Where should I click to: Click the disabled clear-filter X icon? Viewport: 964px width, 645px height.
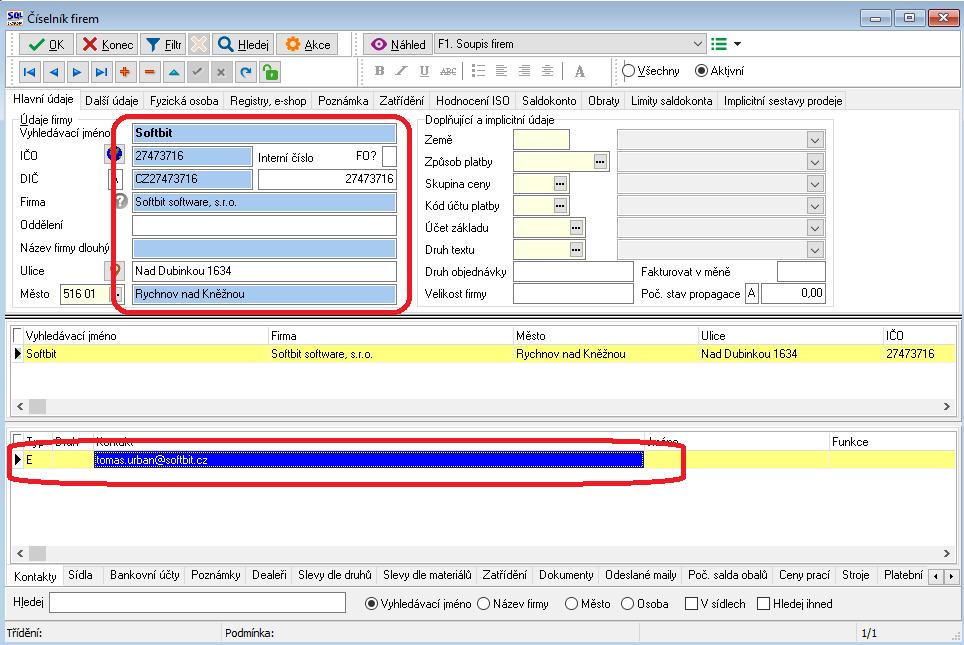pos(198,44)
